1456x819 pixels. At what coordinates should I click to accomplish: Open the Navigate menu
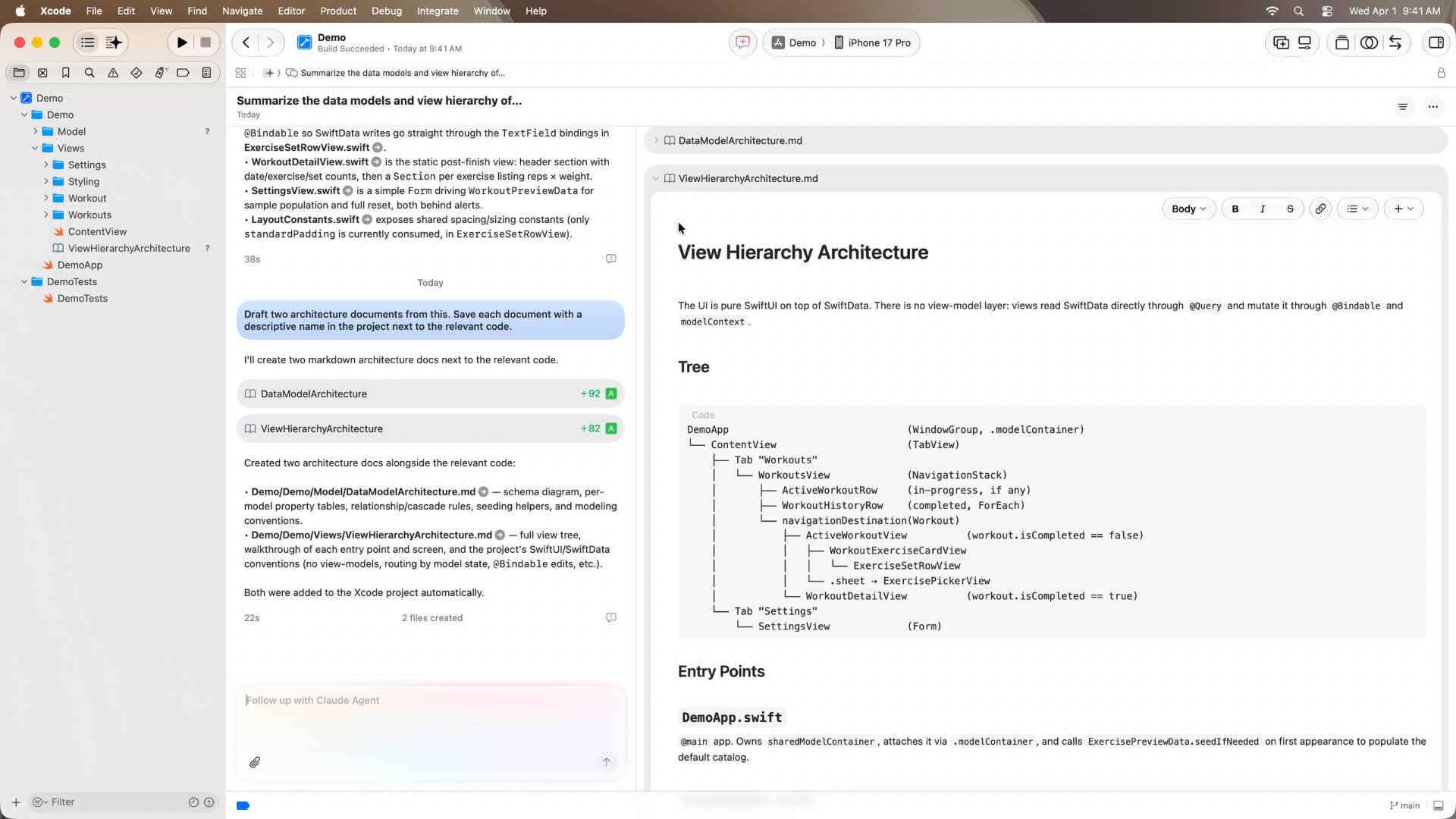point(243,11)
